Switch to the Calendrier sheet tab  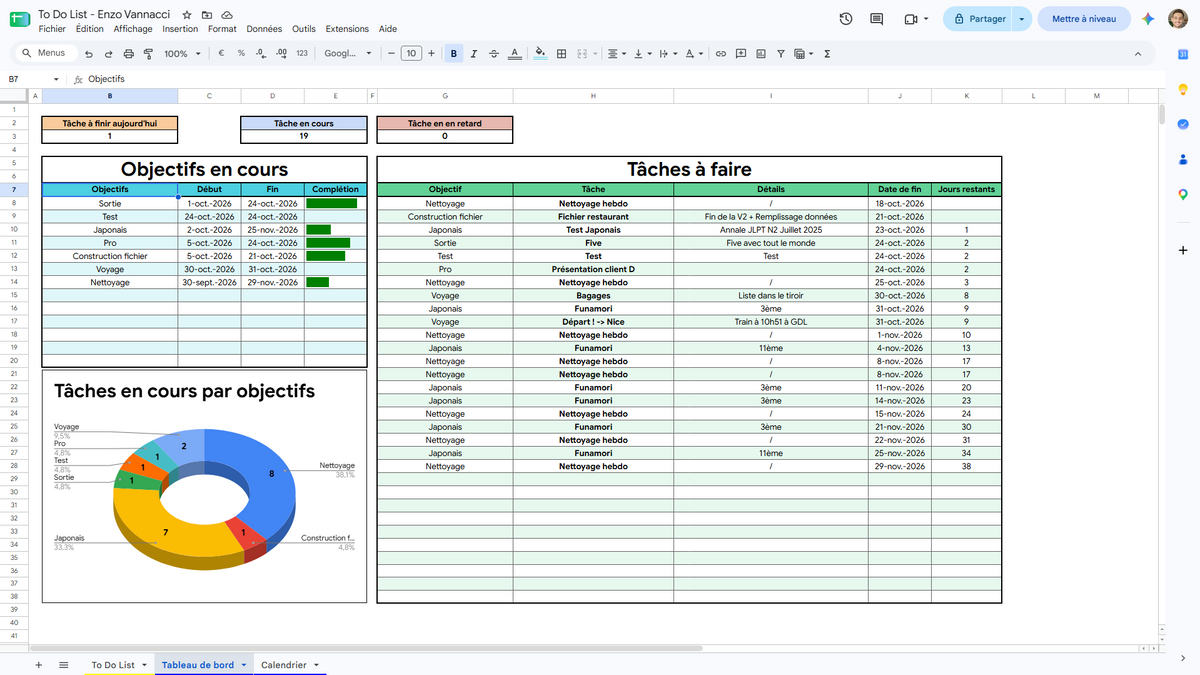pyautogui.click(x=290, y=665)
